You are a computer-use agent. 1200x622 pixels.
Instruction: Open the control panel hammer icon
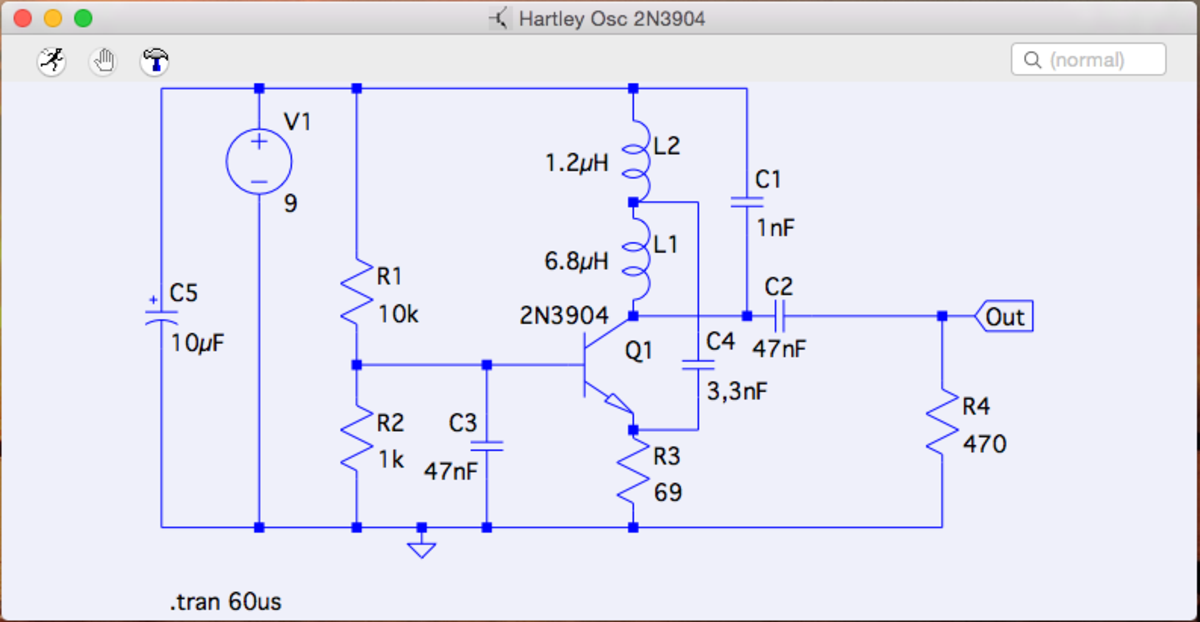pyautogui.click(x=154, y=62)
